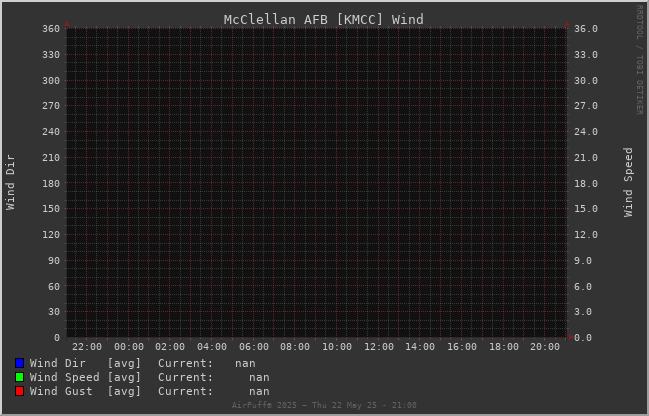Click the green Wind Speed legend swatch
The width and height of the screenshot is (649, 416).
(x=19, y=377)
